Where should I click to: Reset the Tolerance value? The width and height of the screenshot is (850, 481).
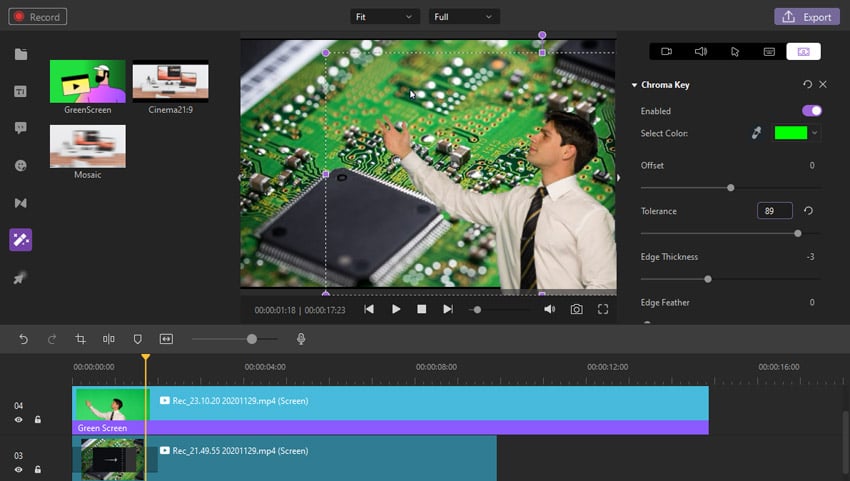pyautogui.click(x=808, y=211)
